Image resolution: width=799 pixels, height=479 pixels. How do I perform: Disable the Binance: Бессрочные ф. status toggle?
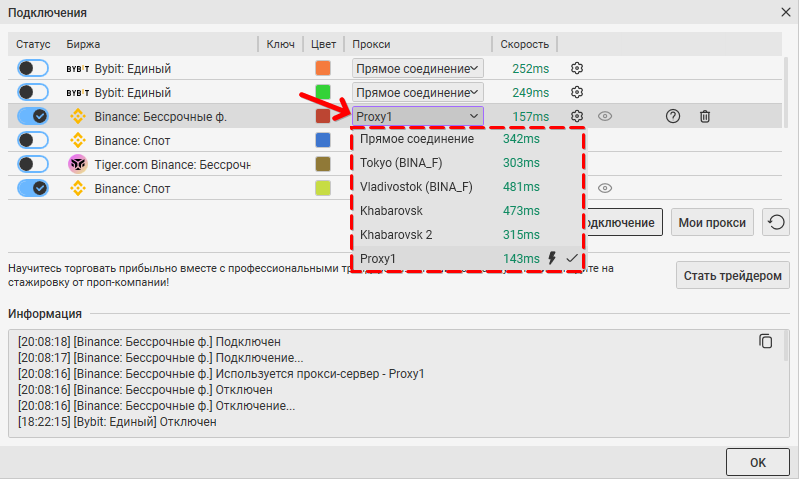click(x=33, y=116)
